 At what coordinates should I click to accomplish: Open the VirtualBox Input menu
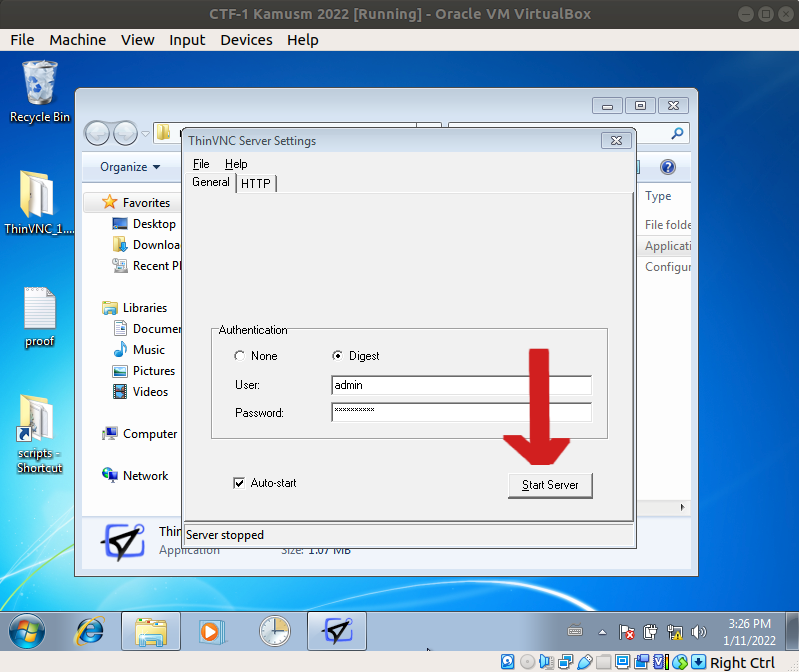click(x=187, y=40)
